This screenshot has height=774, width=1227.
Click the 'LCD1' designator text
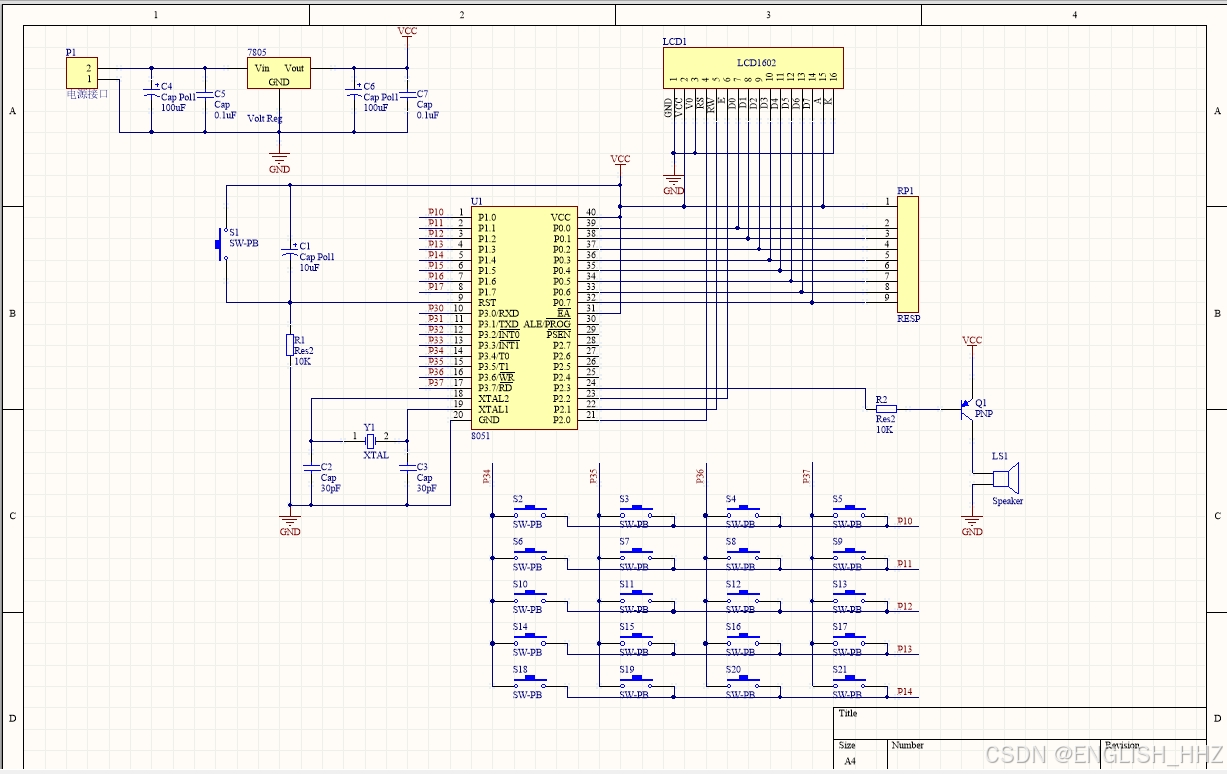click(675, 43)
